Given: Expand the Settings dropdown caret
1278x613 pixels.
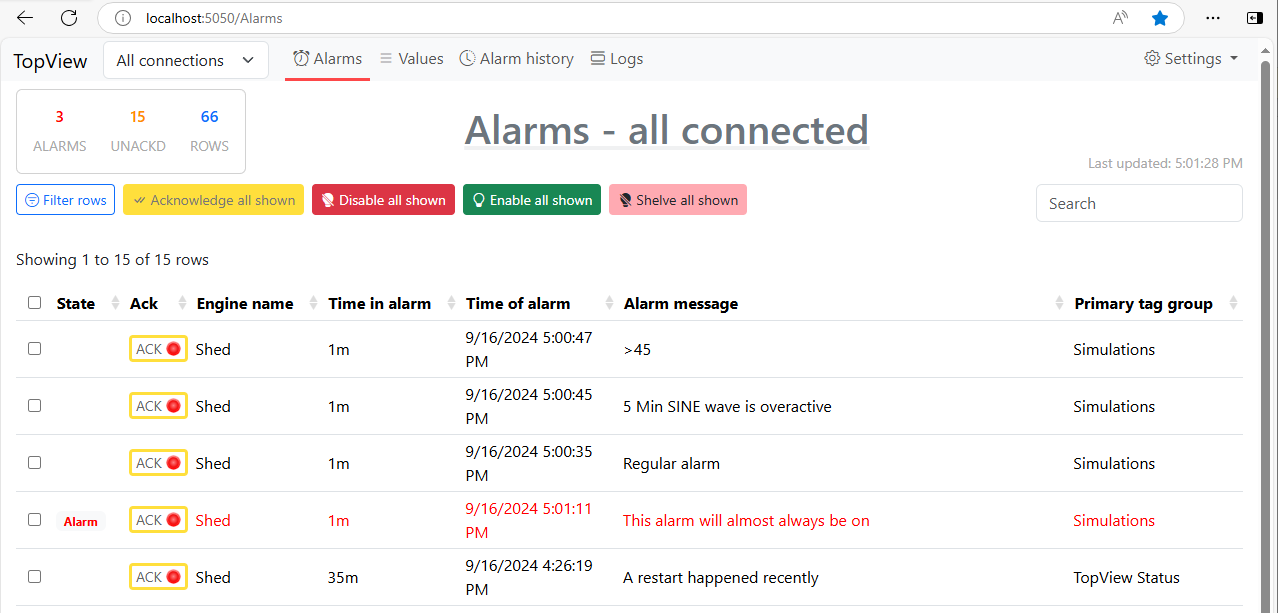Looking at the screenshot, I should [x=1235, y=58].
